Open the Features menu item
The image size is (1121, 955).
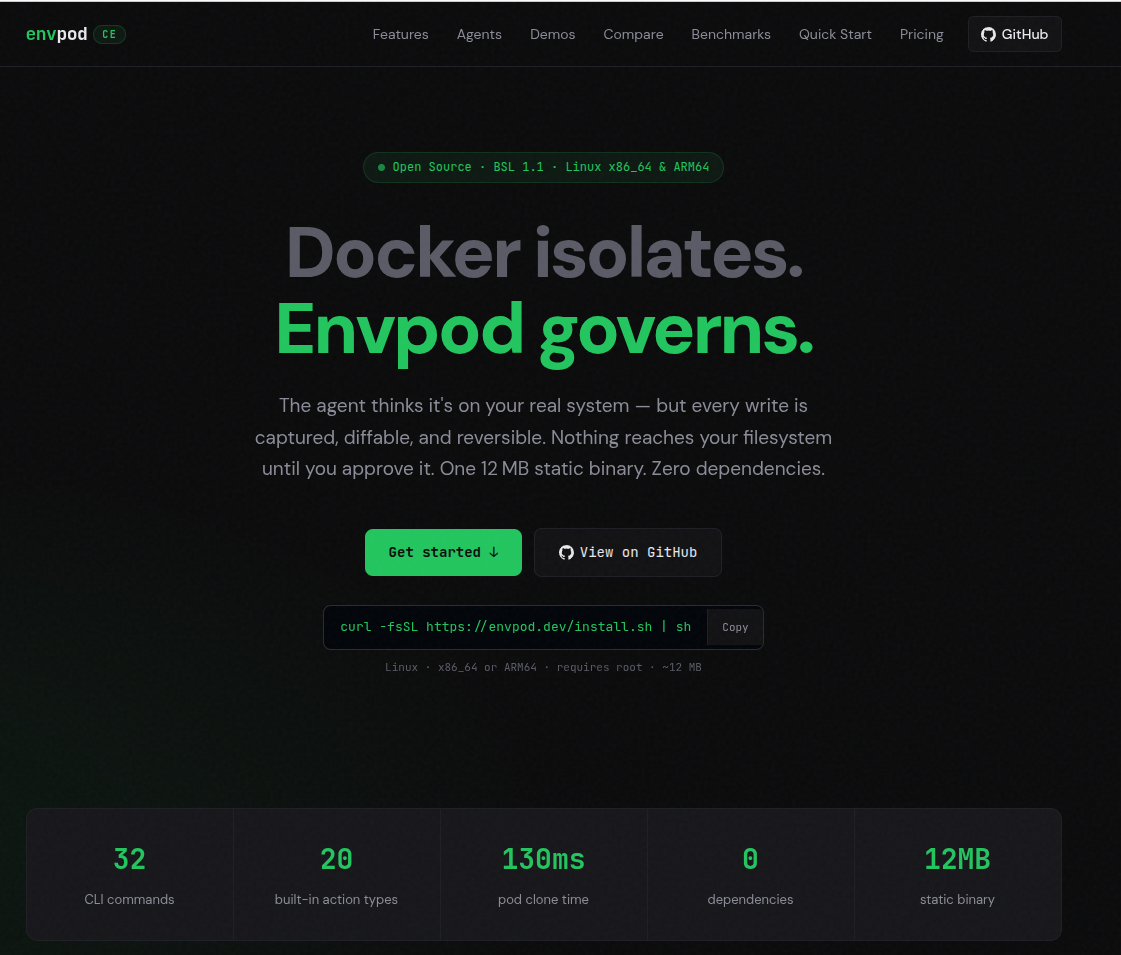(x=400, y=33)
